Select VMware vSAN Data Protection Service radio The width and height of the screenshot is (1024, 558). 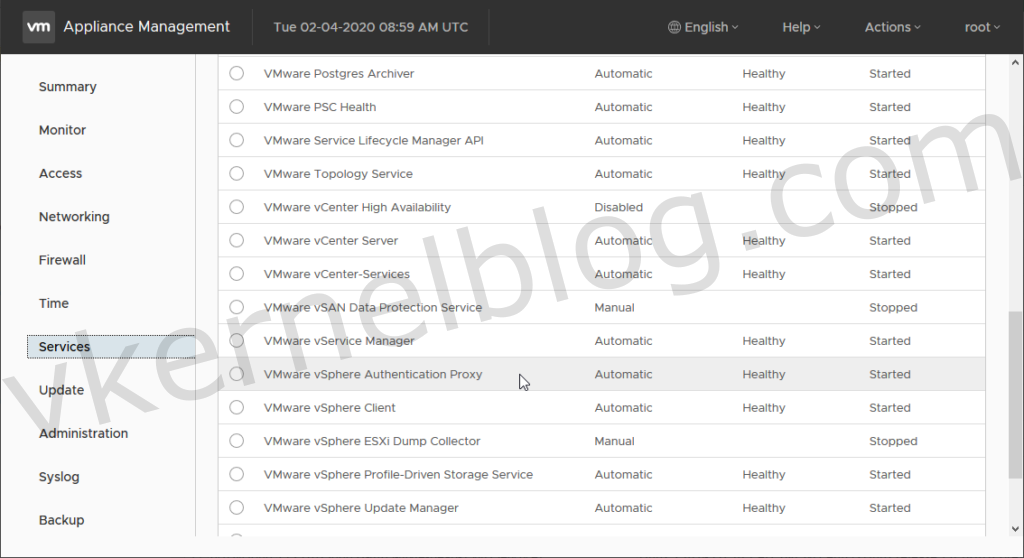point(236,306)
